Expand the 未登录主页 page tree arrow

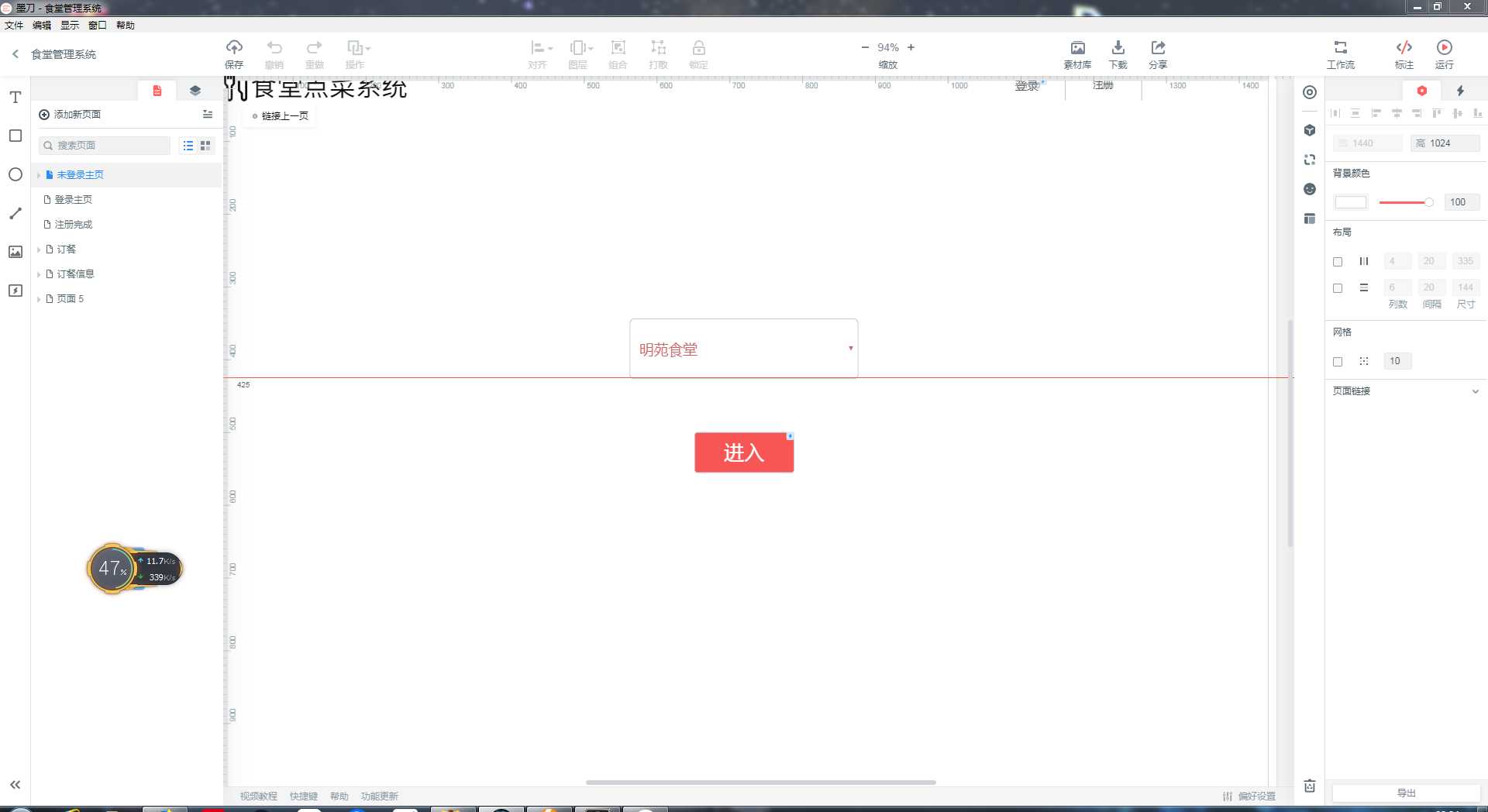click(x=39, y=175)
